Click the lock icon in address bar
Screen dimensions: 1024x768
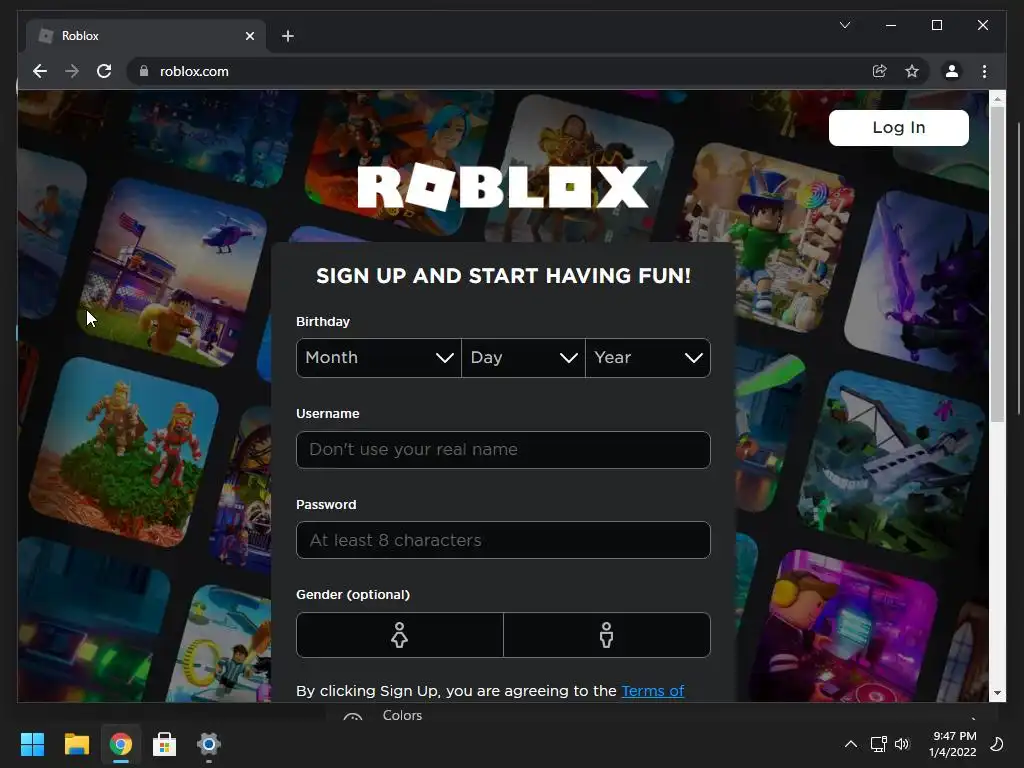[x=144, y=71]
